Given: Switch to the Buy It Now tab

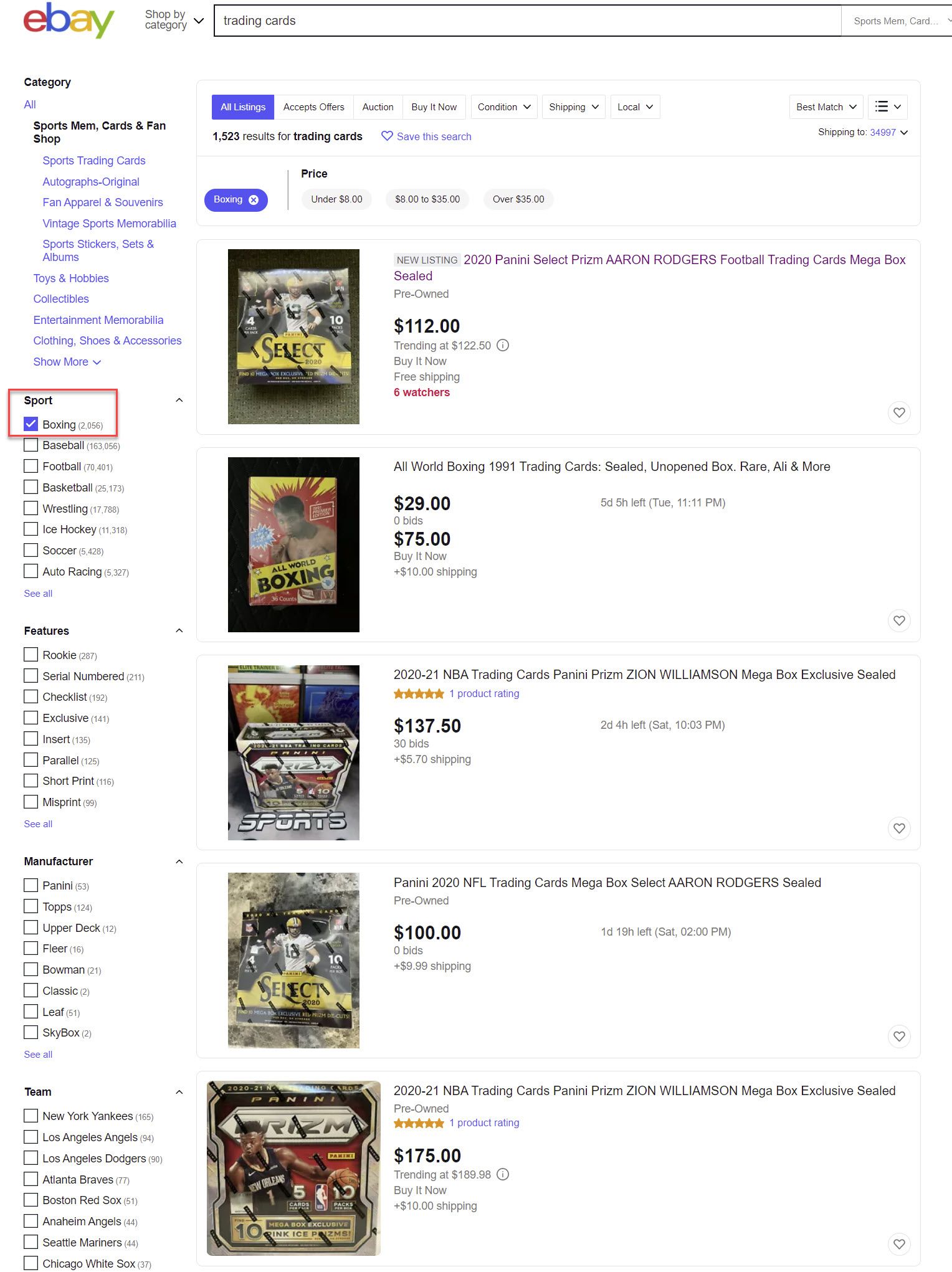Looking at the screenshot, I should pos(434,107).
